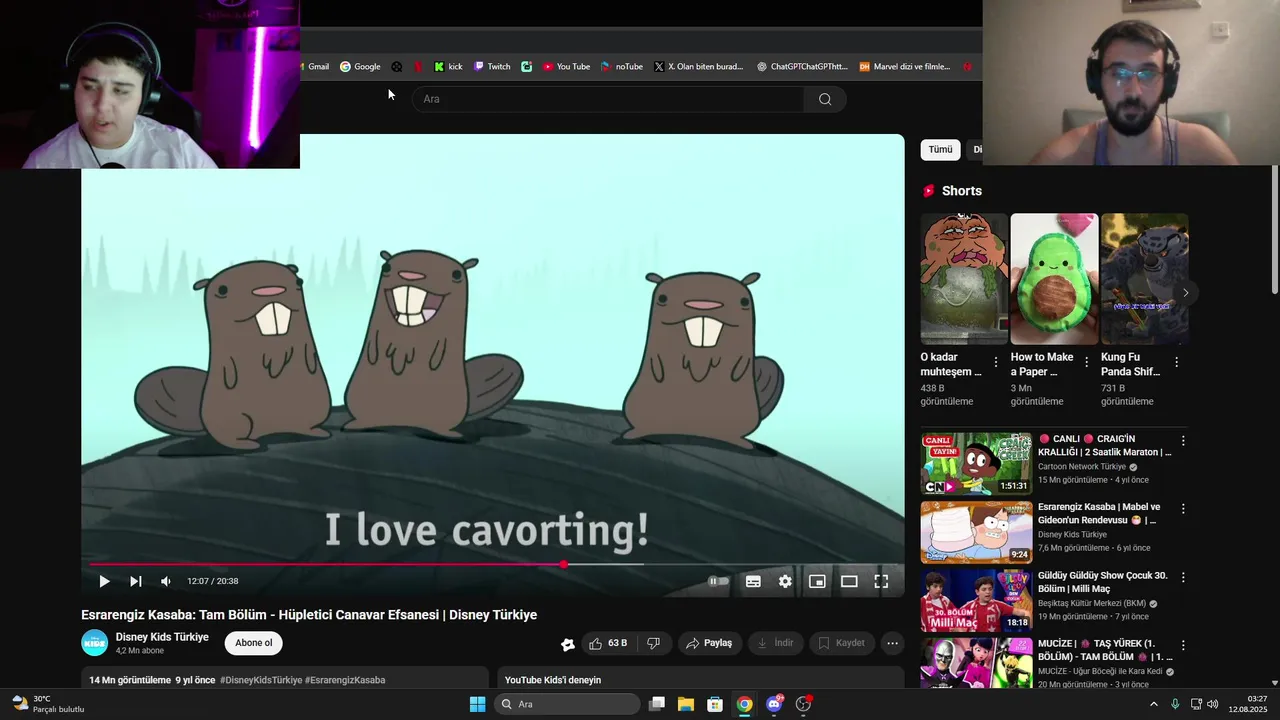Play the paused video

point(104,581)
